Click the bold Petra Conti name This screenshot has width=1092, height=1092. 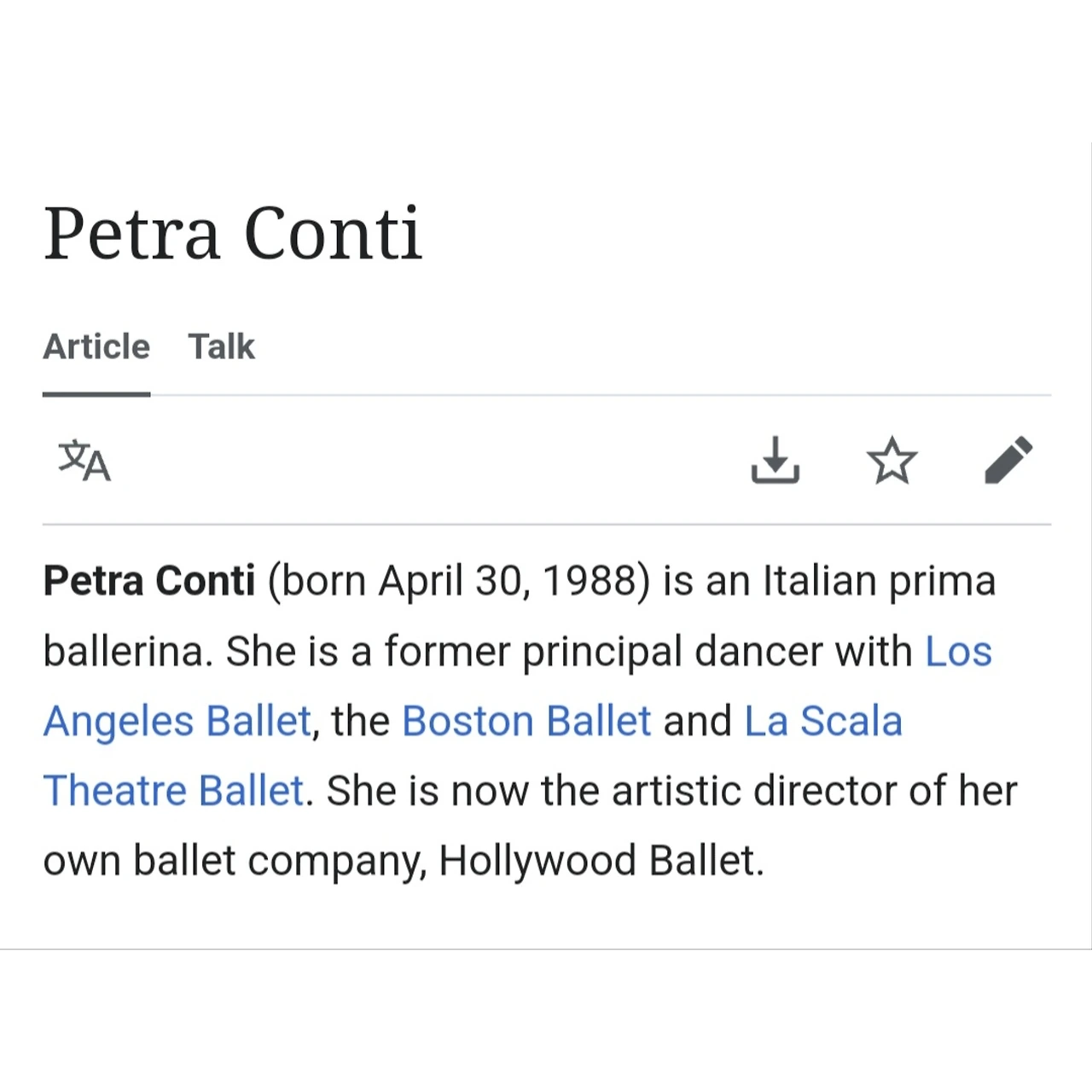click(149, 581)
